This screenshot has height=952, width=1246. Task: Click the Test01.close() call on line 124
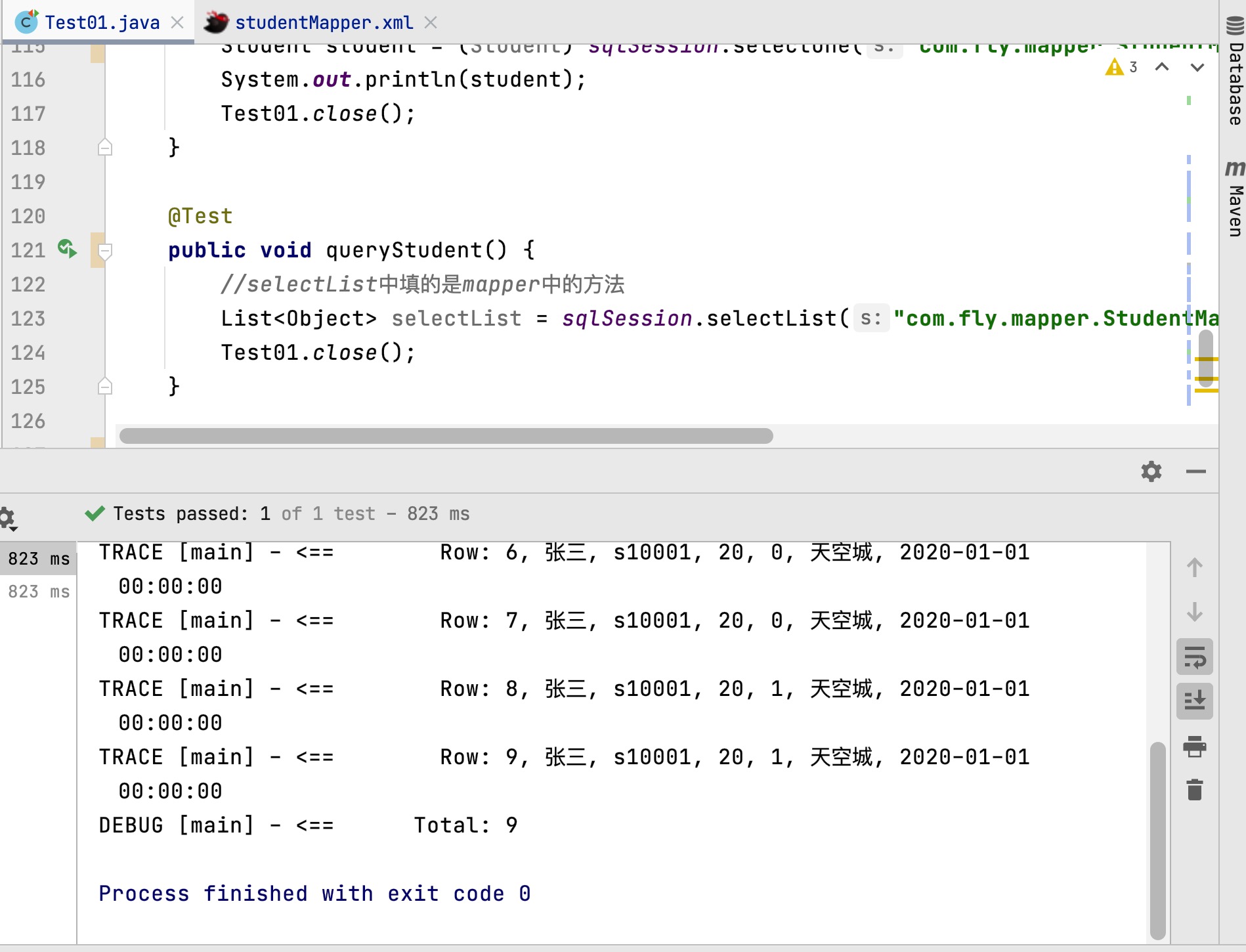(318, 353)
